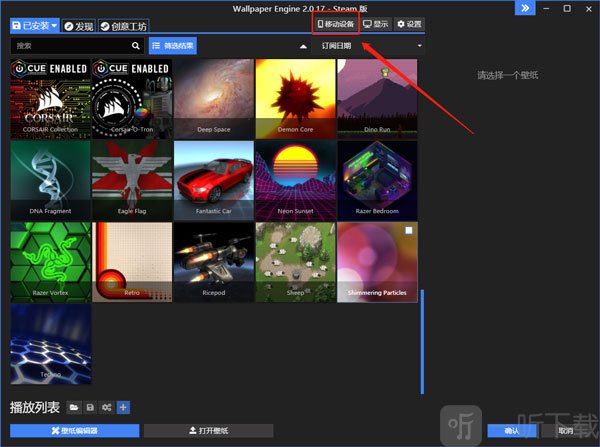Select the Retro wallpaper
Viewport: 600px width, 447px height.
(x=132, y=262)
